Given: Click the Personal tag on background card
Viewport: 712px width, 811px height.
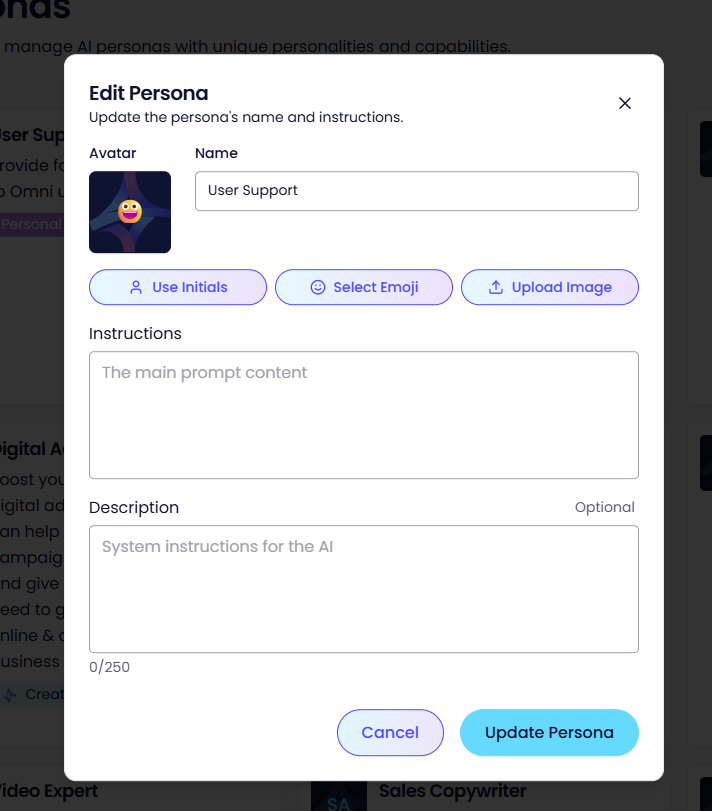Looking at the screenshot, I should pos(30,224).
